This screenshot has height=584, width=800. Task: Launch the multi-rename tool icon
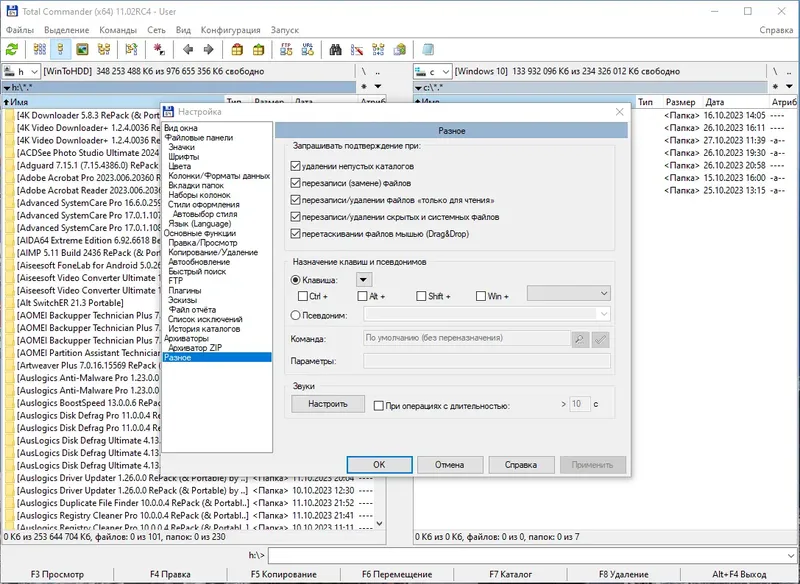click(x=357, y=49)
